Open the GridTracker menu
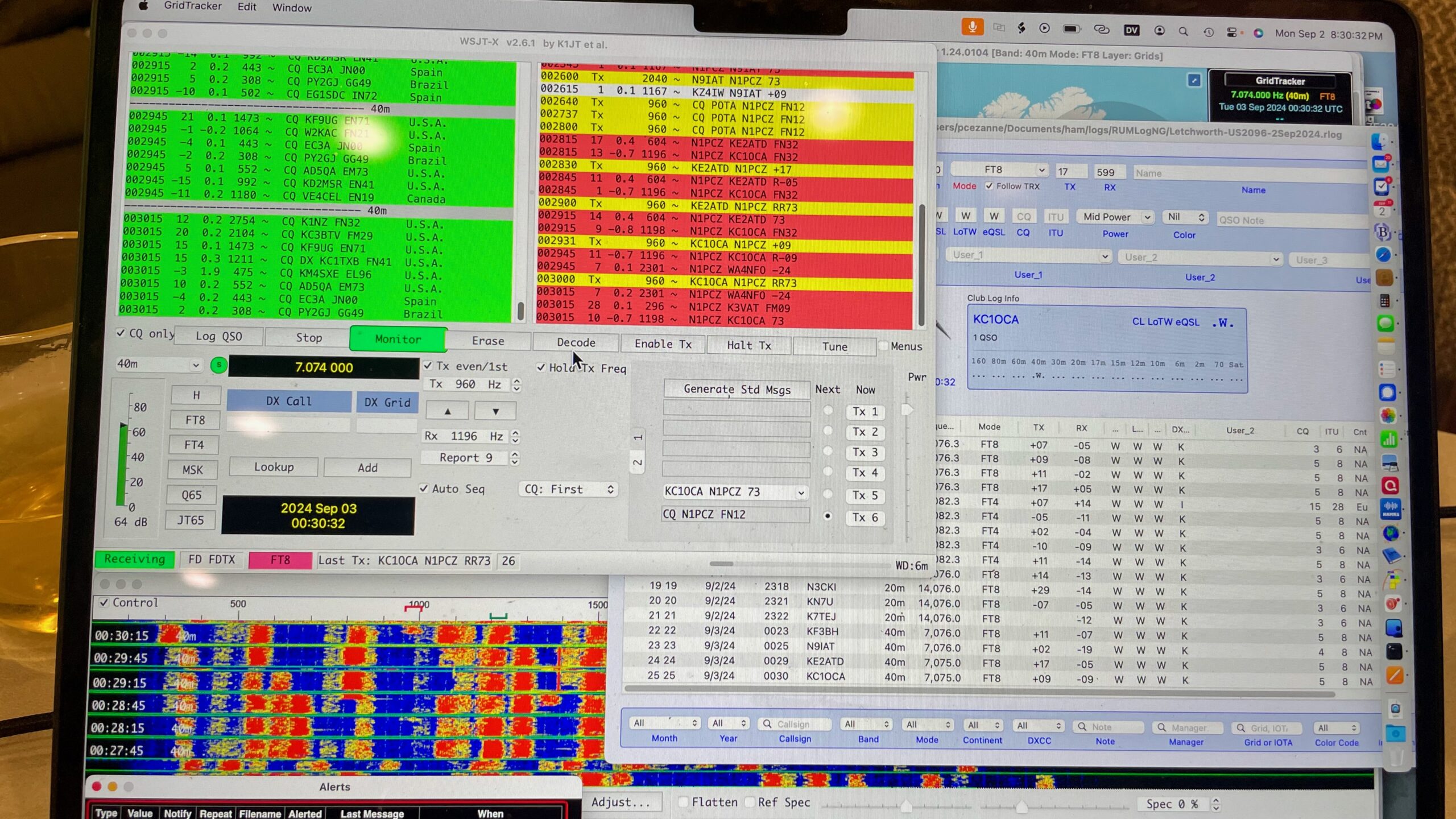Screen dimensions: 1456x819 point(193,6)
